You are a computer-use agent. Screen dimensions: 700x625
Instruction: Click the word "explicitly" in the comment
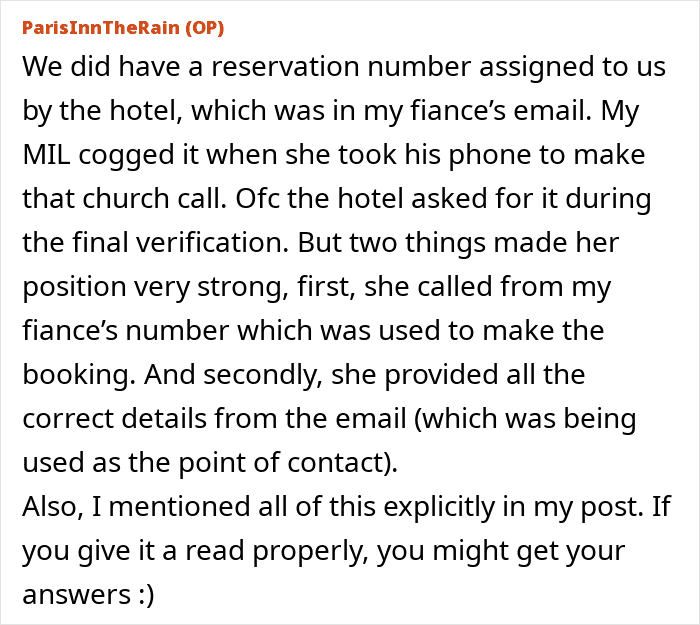pyautogui.click(x=438, y=508)
